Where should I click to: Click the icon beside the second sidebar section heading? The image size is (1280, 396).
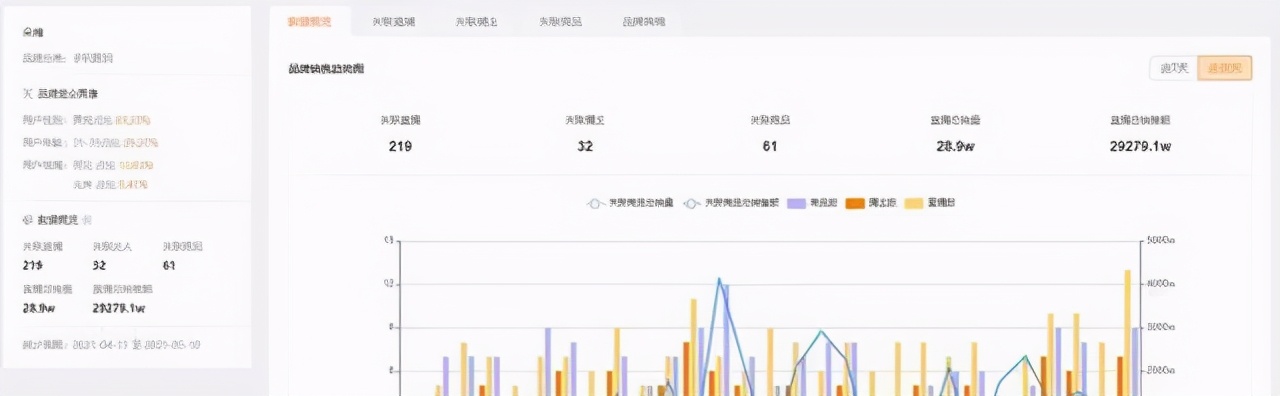pyautogui.click(x=28, y=94)
